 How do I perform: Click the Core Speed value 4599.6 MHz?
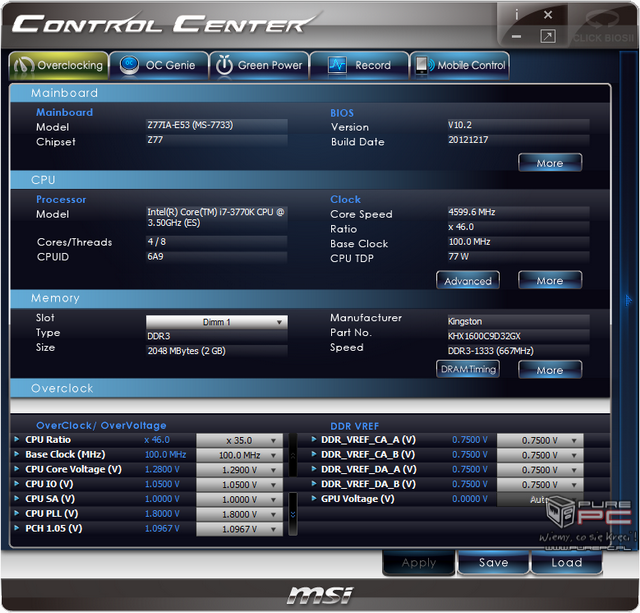point(518,212)
